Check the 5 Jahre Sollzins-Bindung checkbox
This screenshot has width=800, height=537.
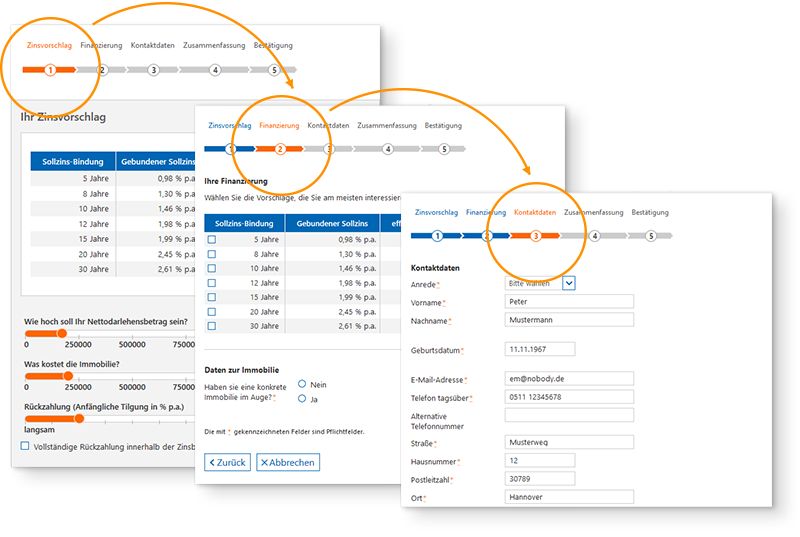tap(211, 240)
